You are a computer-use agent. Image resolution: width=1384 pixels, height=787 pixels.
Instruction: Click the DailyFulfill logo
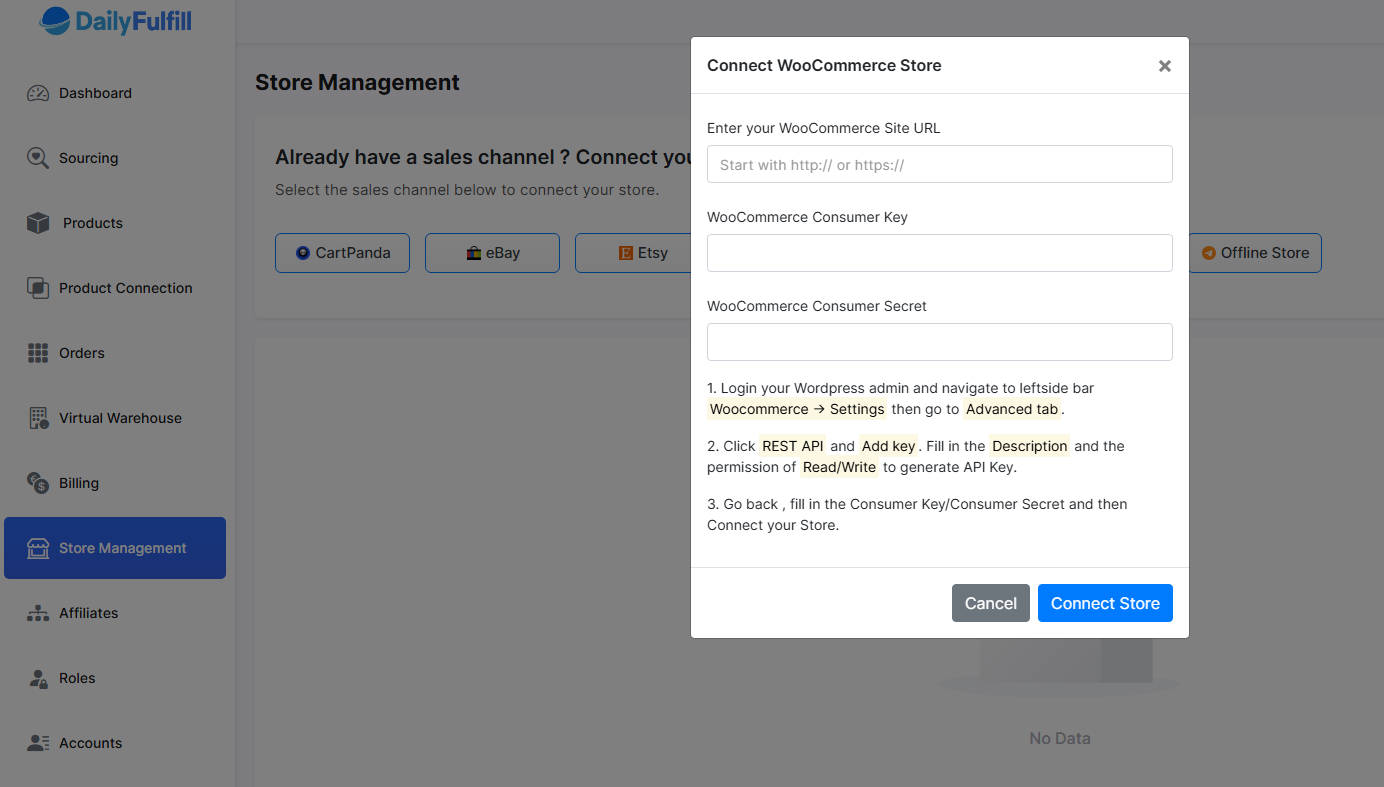(x=116, y=20)
